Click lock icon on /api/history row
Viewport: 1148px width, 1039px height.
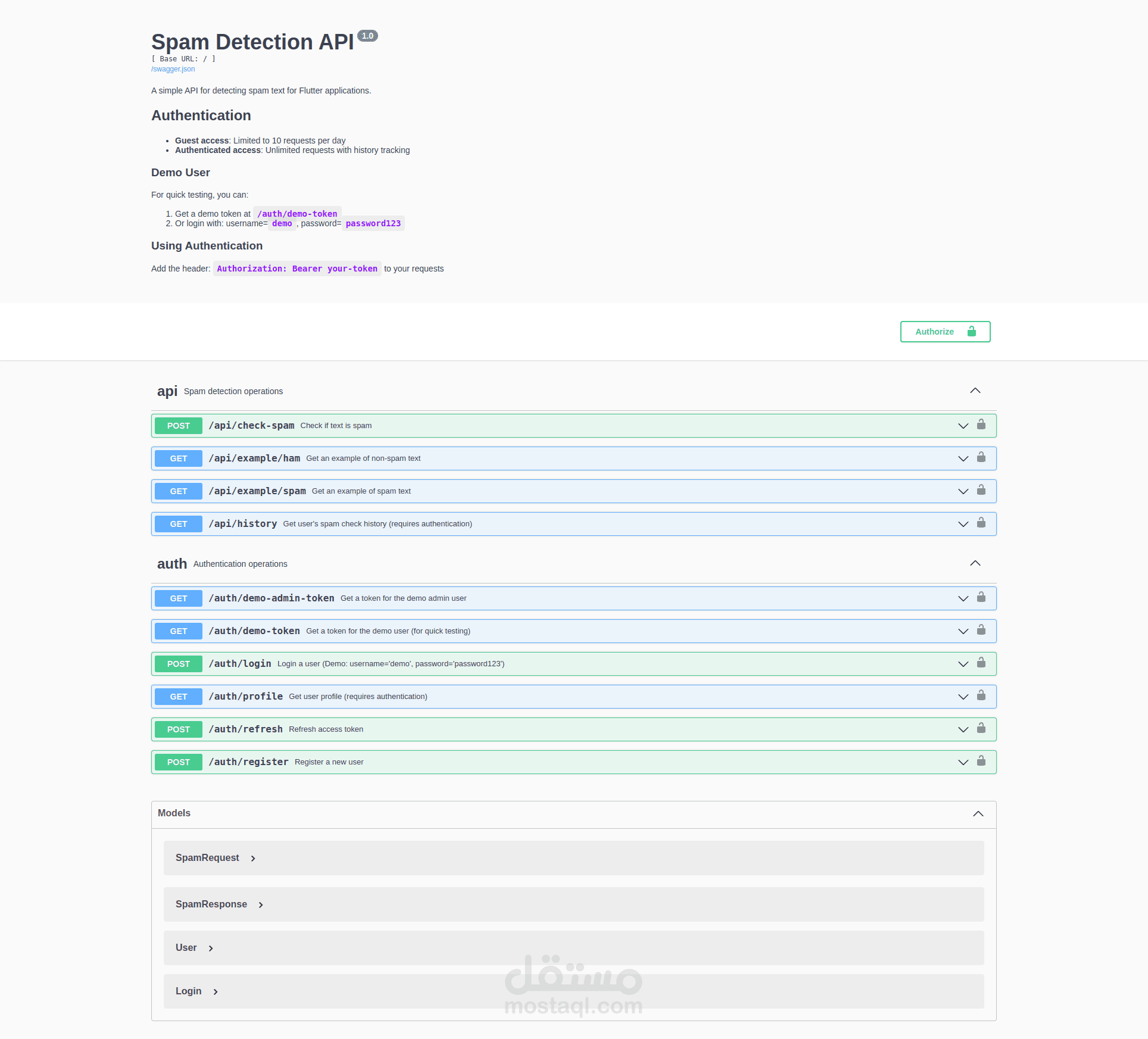coord(981,523)
